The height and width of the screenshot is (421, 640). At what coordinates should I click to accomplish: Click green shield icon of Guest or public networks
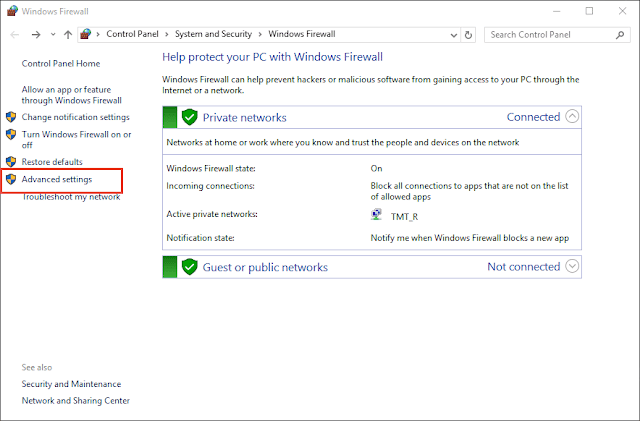click(x=189, y=267)
